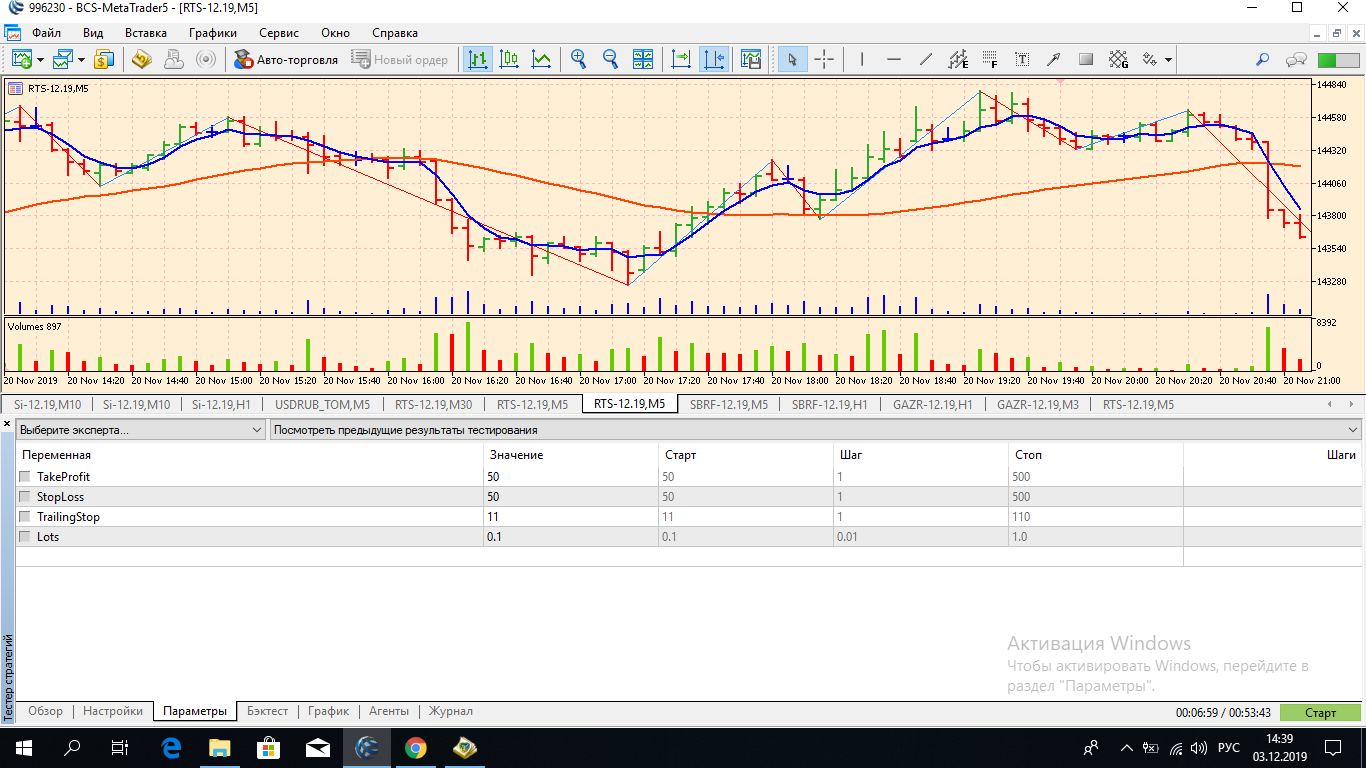Image resolution: width=1366 pixels, height=768 pixels.
Task: Select the Gann grid tool
Action: click(1118, 59)
